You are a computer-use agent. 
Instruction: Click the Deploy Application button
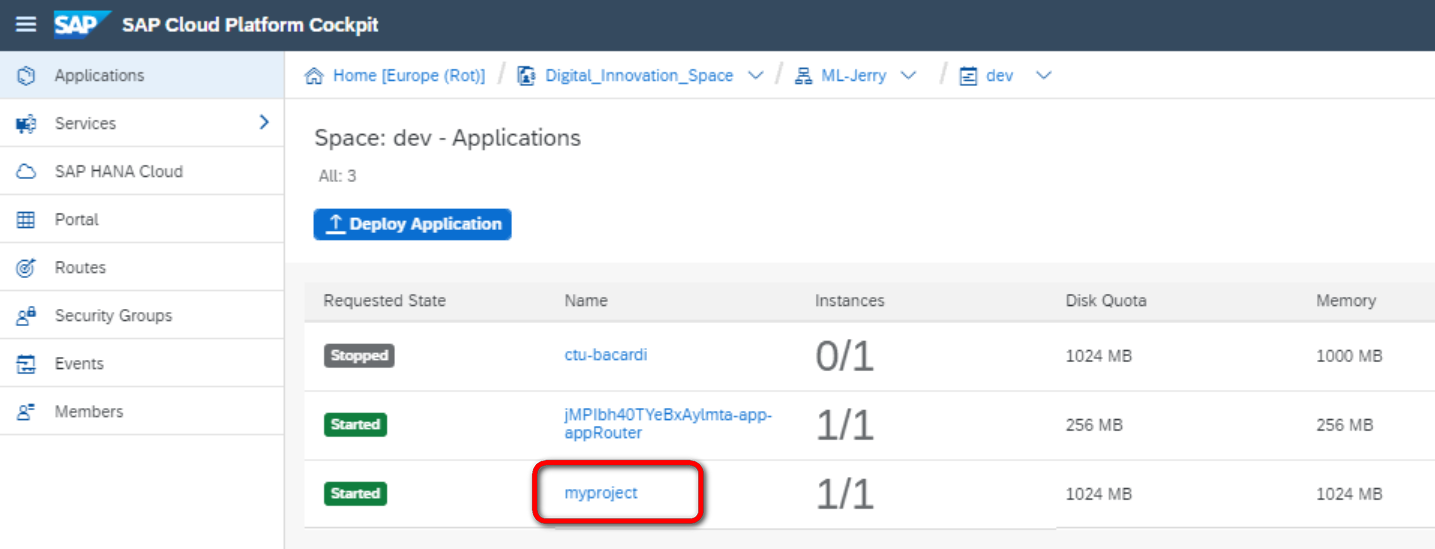click(x=412, y=224)
